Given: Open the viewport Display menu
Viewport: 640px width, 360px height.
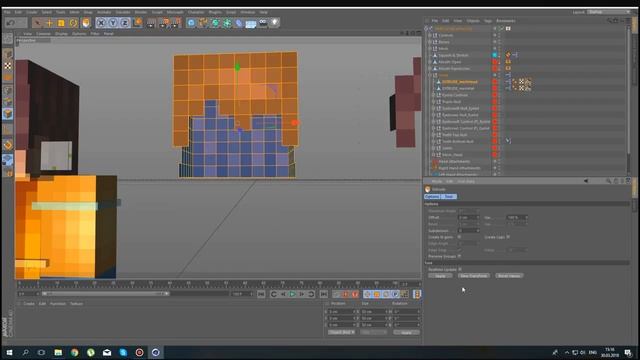Looking at the screenshot, I should (x=61, y=33).
